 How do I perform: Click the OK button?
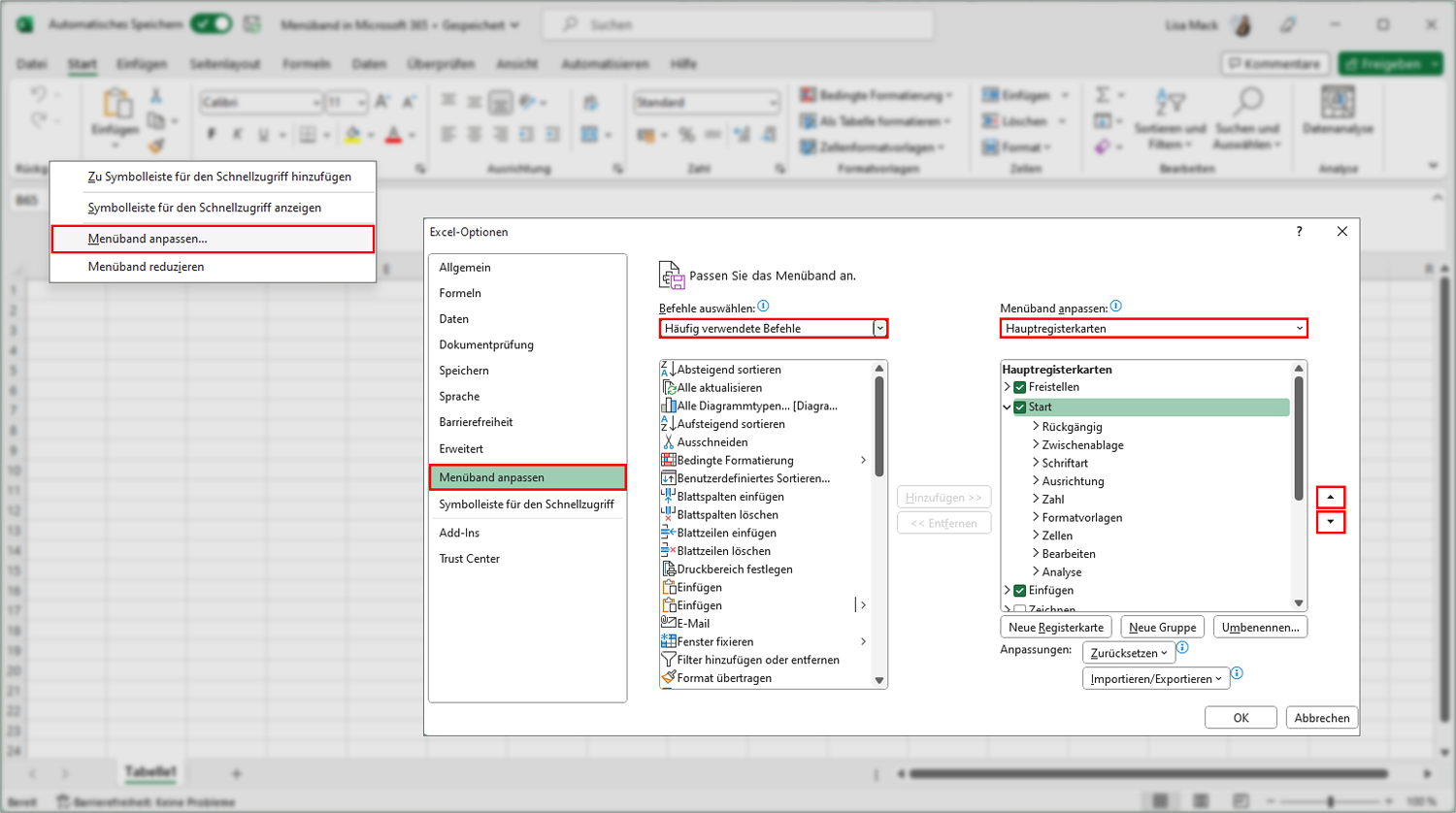[x=1241, y=718]
